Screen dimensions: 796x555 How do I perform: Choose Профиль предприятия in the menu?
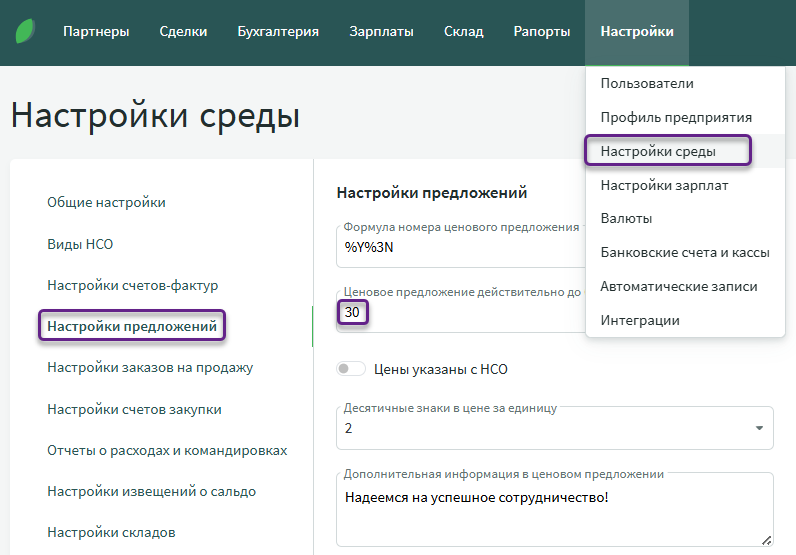coord(676,118)
